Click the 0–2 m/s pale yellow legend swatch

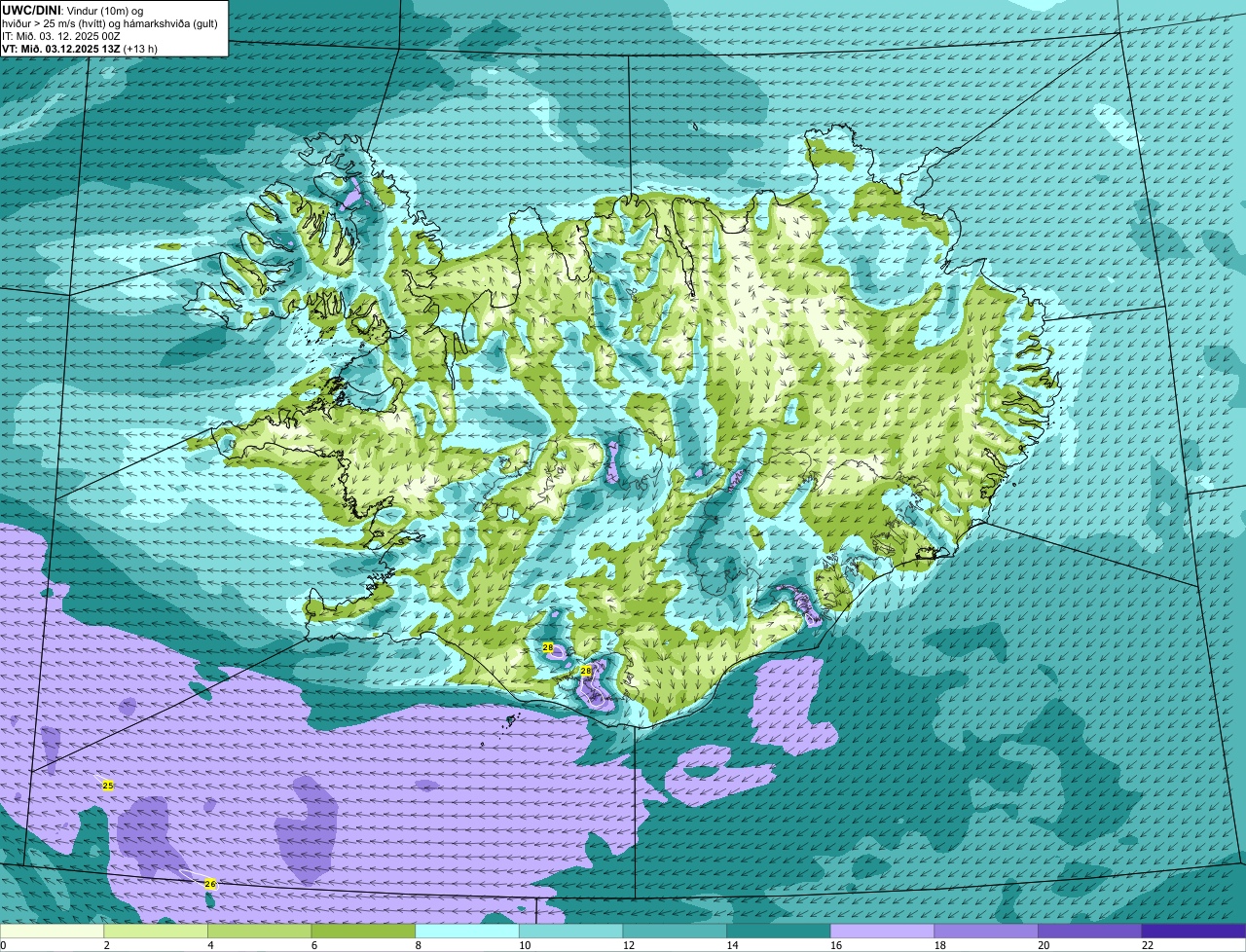pos(53,931)
